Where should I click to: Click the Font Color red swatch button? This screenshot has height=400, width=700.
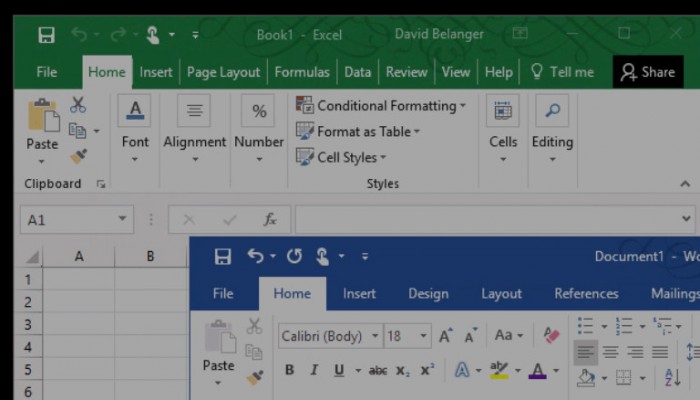538,370
